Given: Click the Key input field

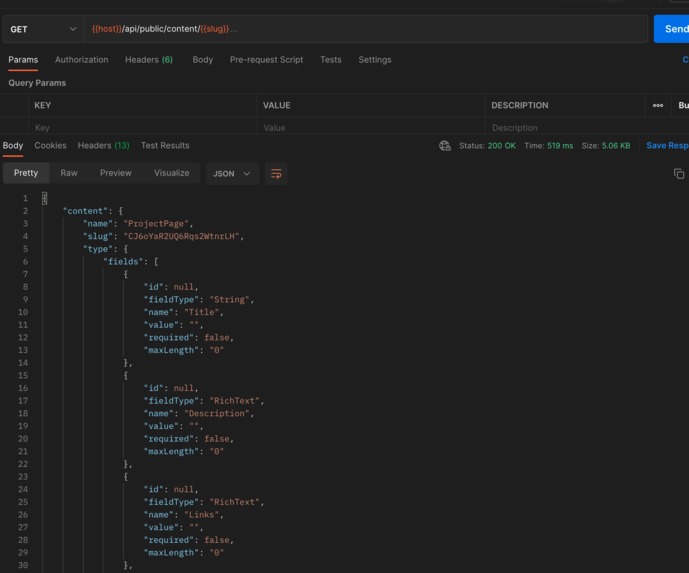Looking at the screenshot, I should tap(142, 128).
